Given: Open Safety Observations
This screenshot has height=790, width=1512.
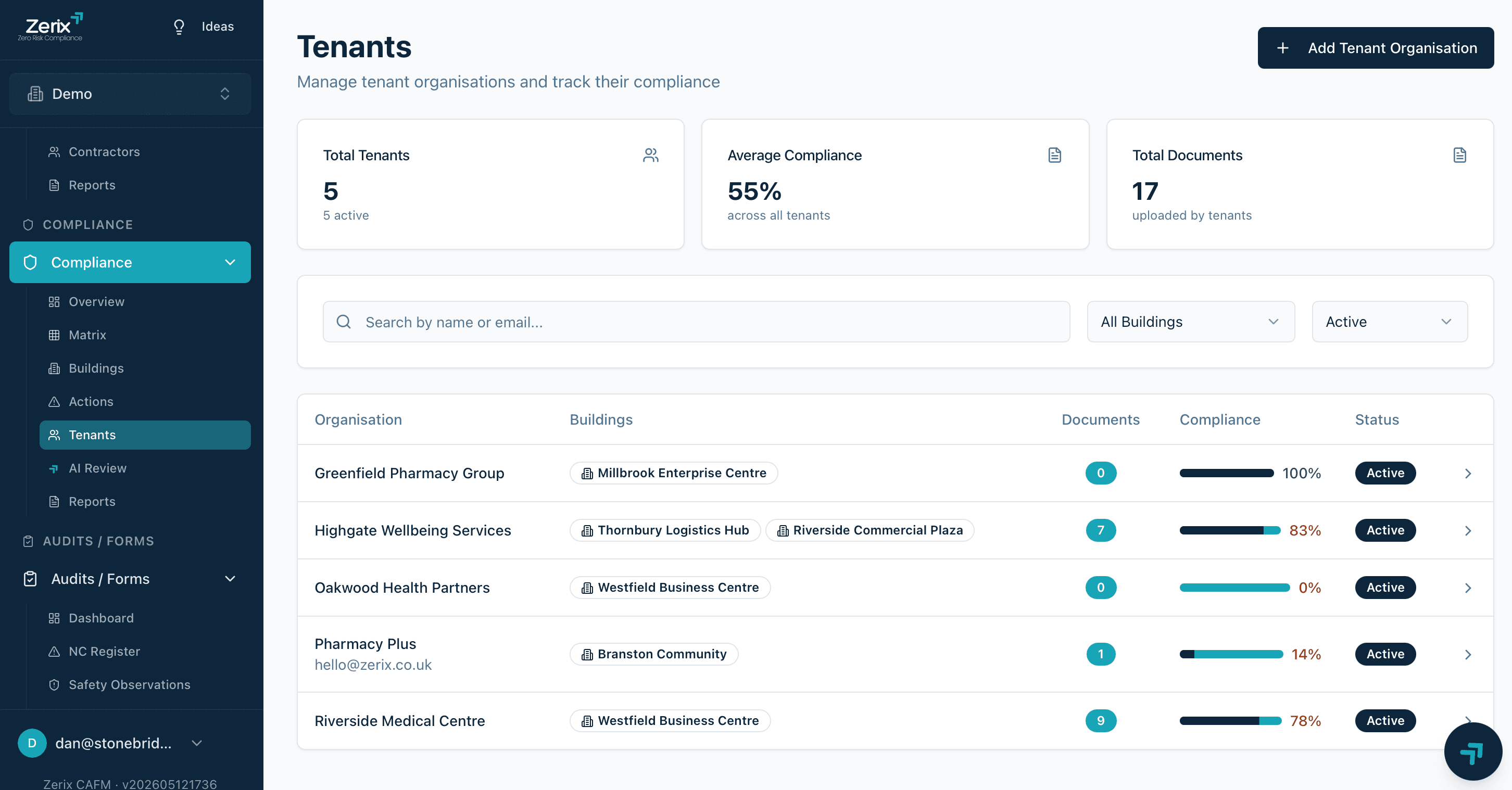Looking at the screenshot, I should (x=145, y=685).
